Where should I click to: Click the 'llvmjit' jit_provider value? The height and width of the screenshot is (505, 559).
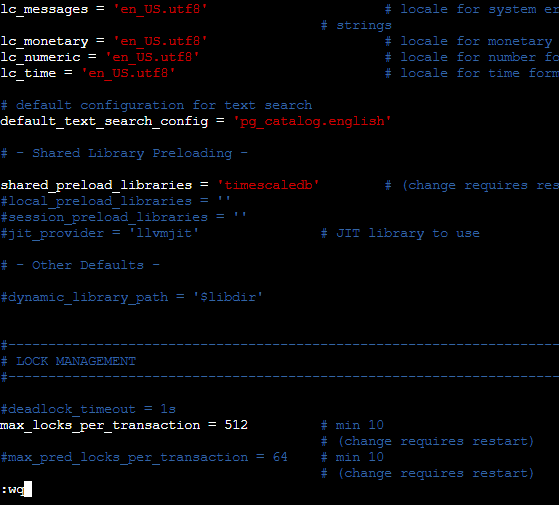click(x=164, y=233)
